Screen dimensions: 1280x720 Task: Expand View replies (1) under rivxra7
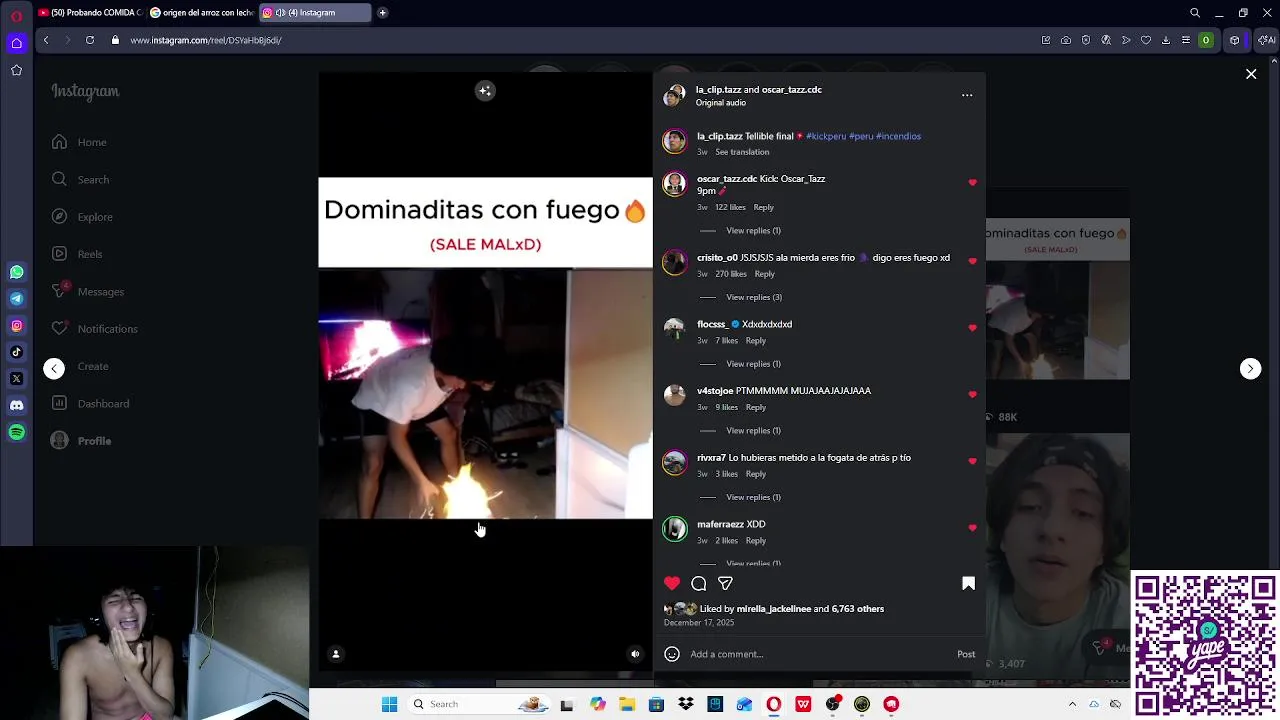click(x=753, y=497)
